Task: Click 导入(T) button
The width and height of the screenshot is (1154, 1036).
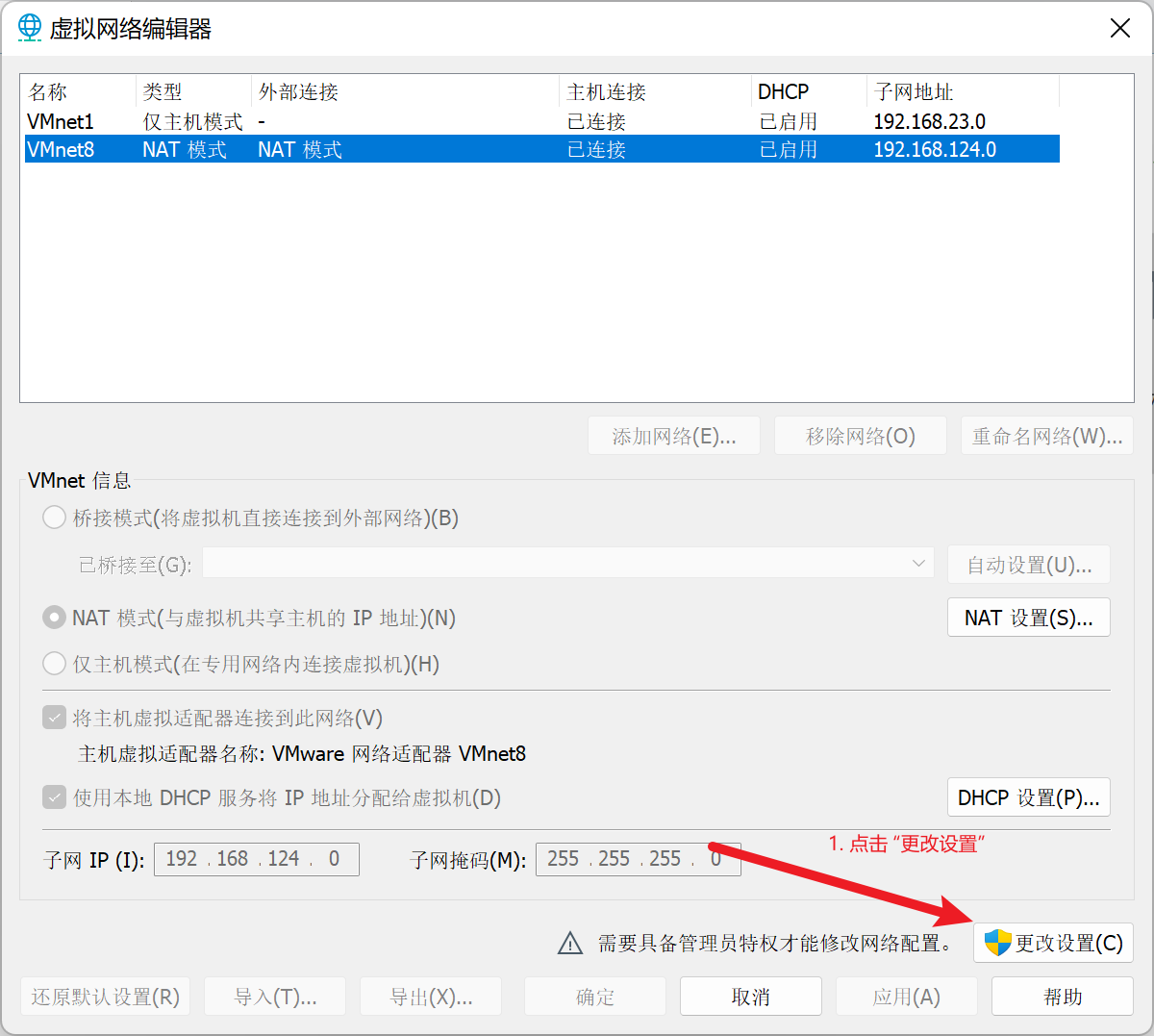Action: [x=275, y=997]
